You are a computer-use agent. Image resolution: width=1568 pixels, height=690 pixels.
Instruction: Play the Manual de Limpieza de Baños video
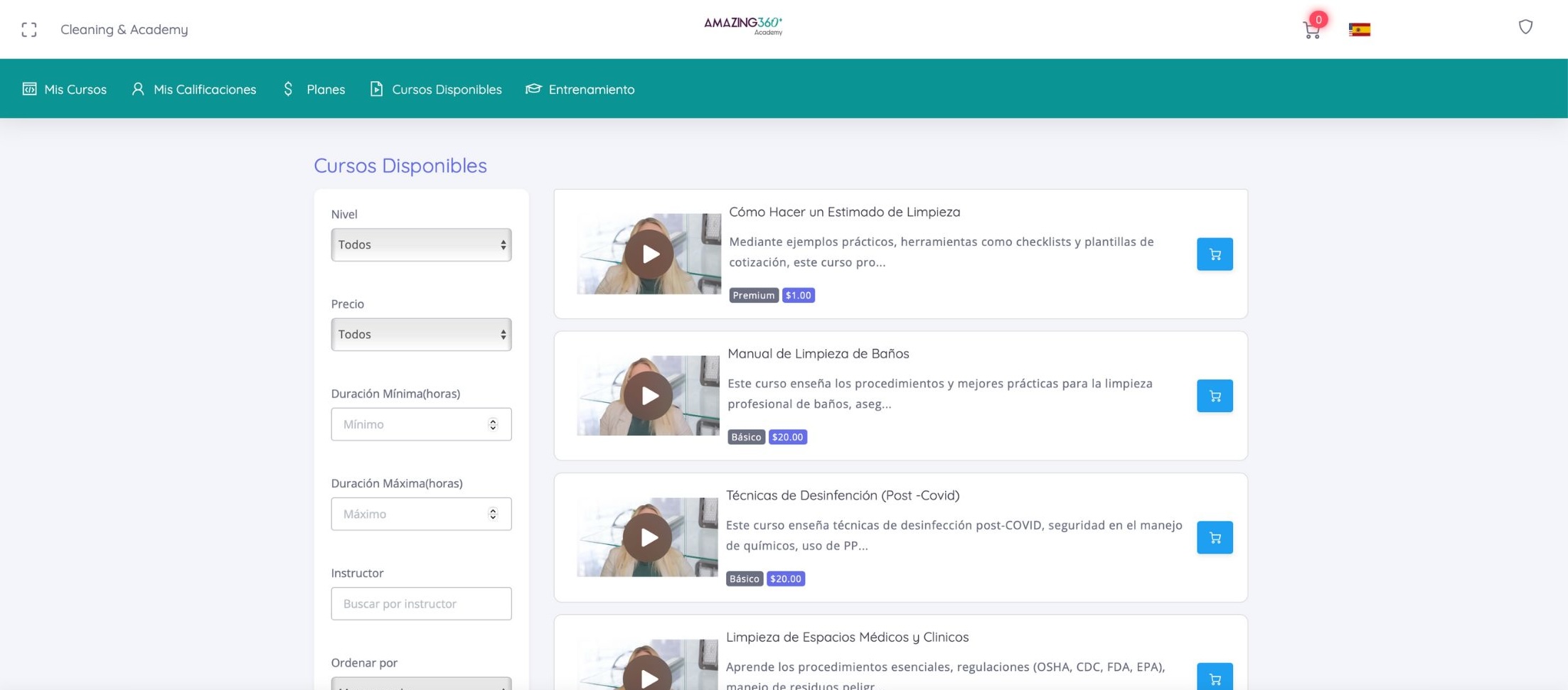coord(649,395)
